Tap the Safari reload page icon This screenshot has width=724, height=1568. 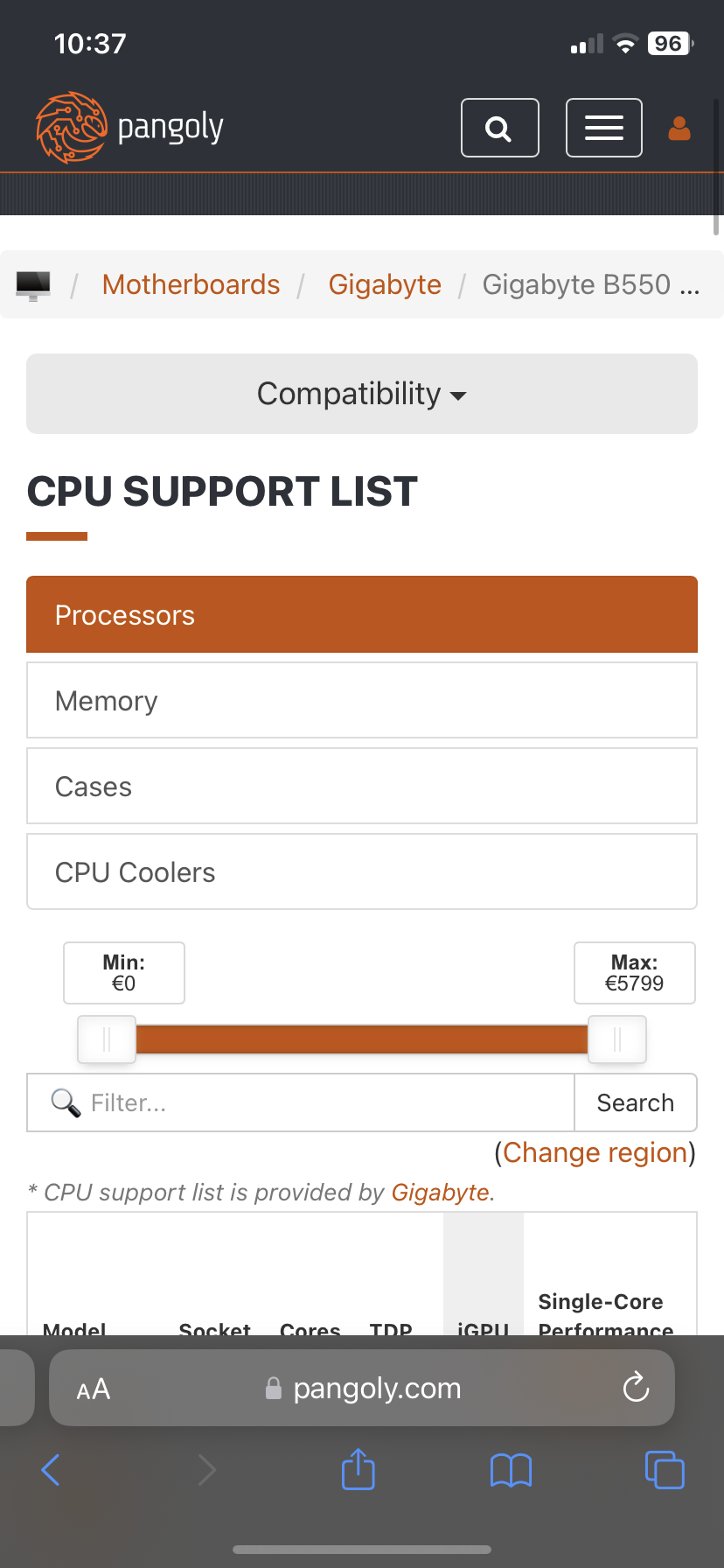[636, 1387]
